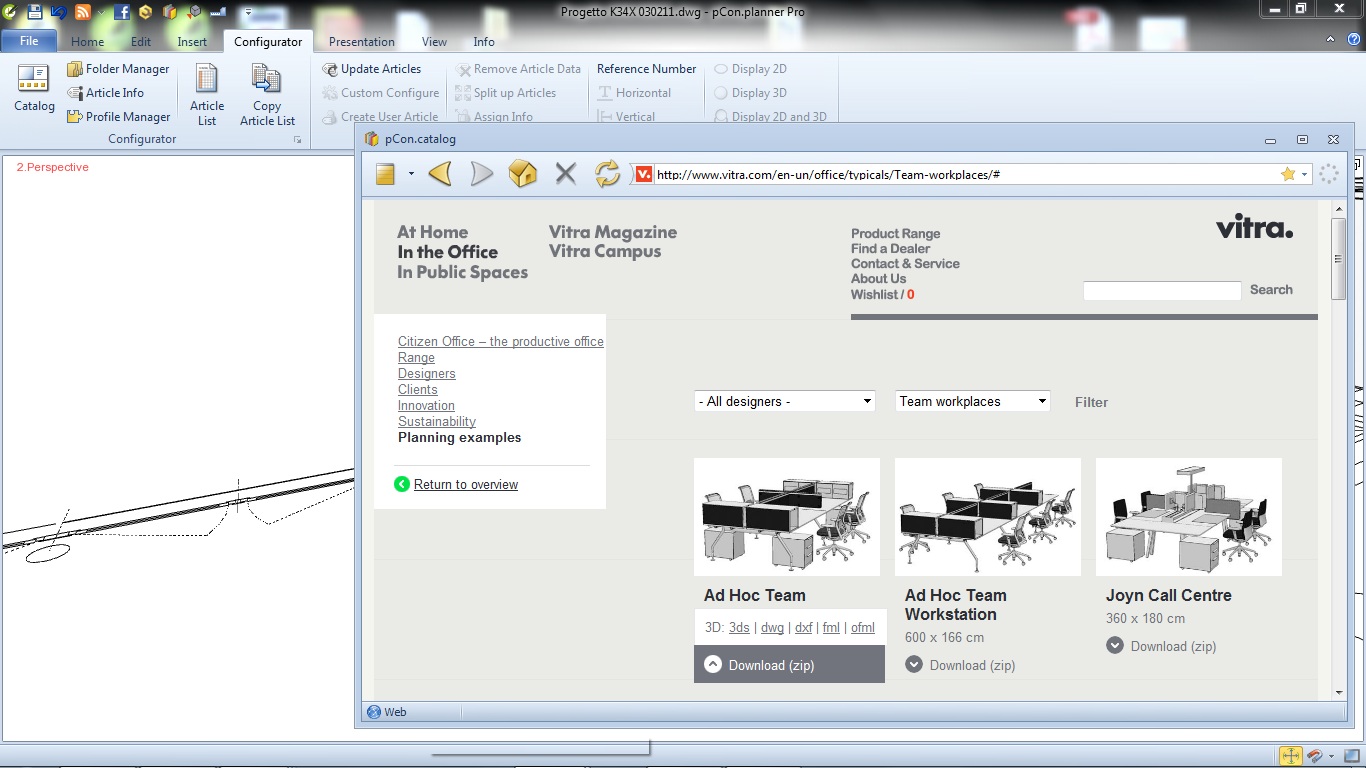Click the favorites star in address bar
Viewport: 1366px width, 768px height.
1288,174
